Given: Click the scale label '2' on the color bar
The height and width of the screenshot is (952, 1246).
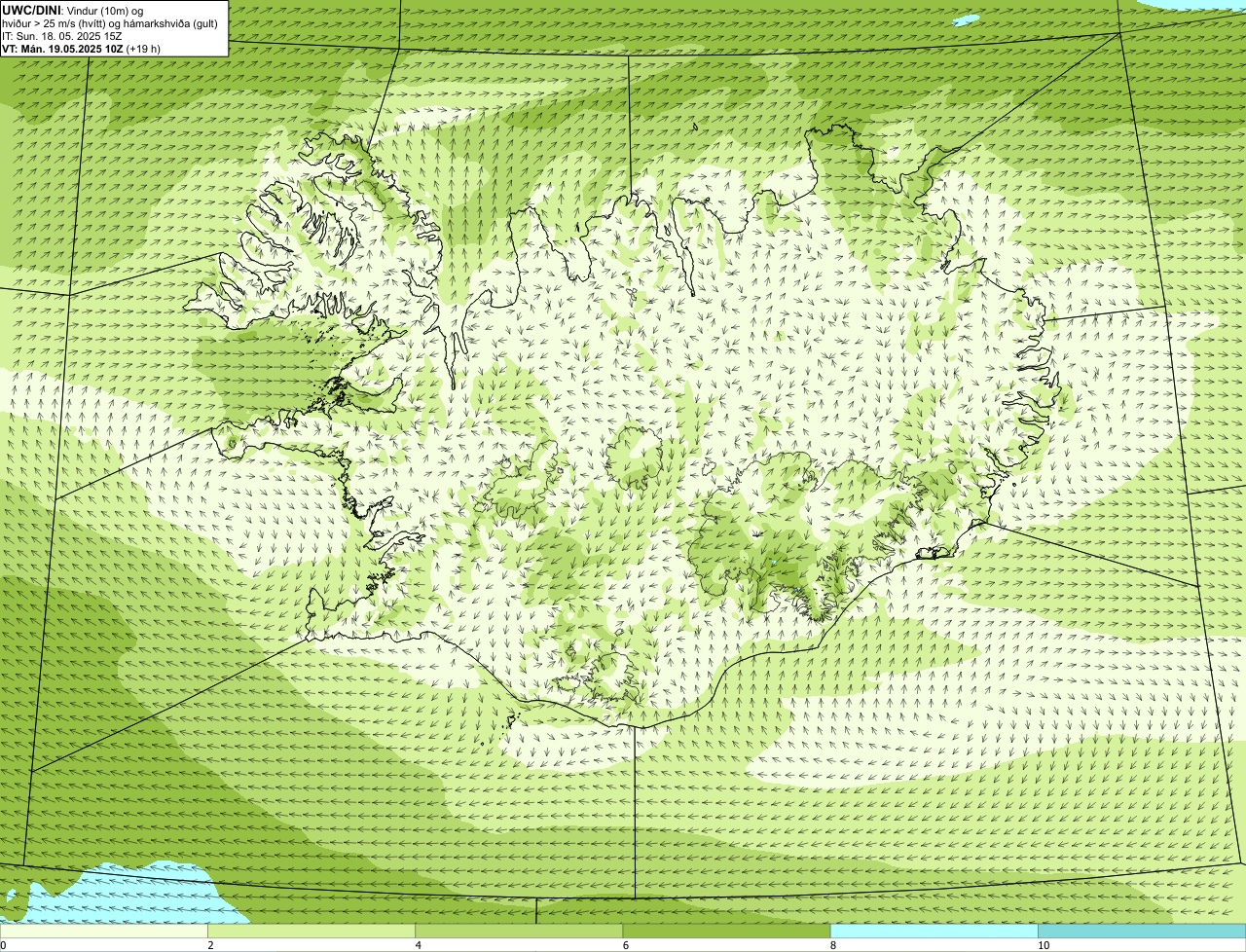Looking at the screenshot, I should point(210,945).
